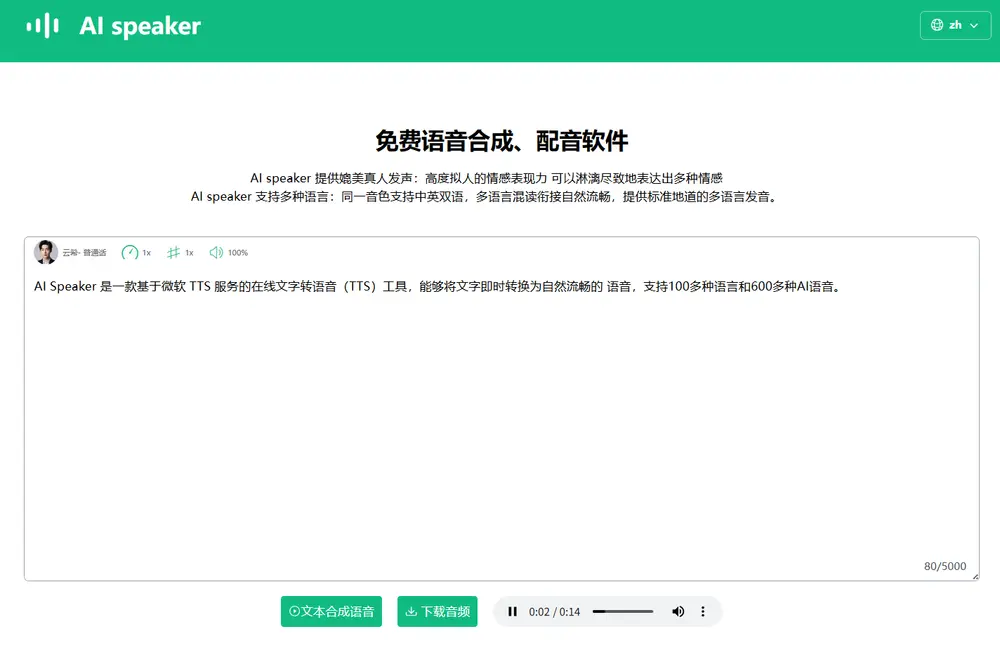Click the 100% volume value
Viewport: 1000px width, 652px height.
(238, 253)
